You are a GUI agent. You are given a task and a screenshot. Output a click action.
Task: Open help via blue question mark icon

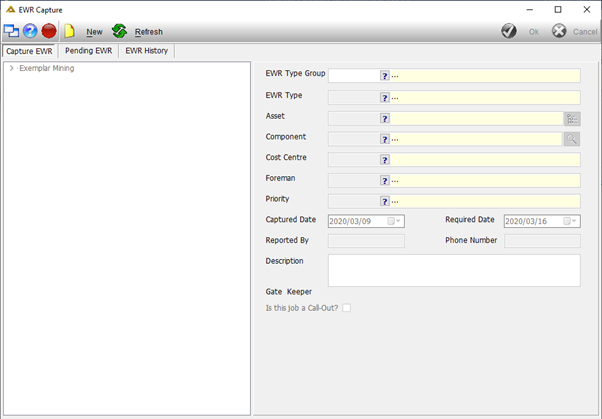(x=30, y=31)
